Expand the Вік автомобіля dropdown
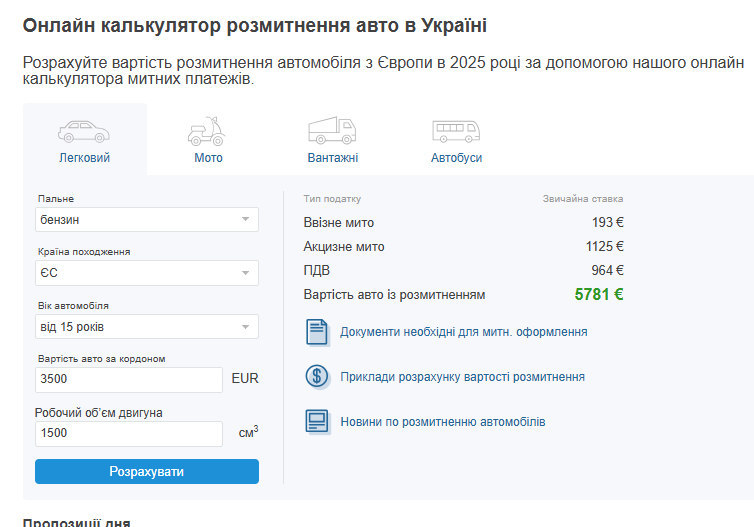 [146, 327]
